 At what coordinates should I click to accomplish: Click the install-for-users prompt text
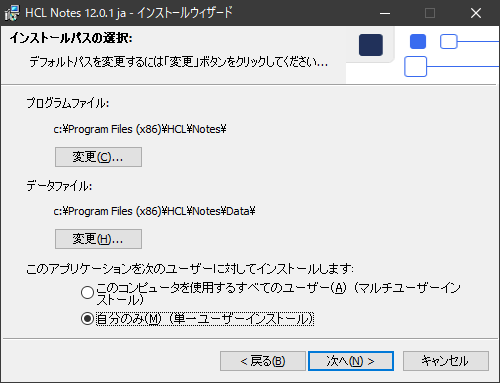click(x=190, y=268)
